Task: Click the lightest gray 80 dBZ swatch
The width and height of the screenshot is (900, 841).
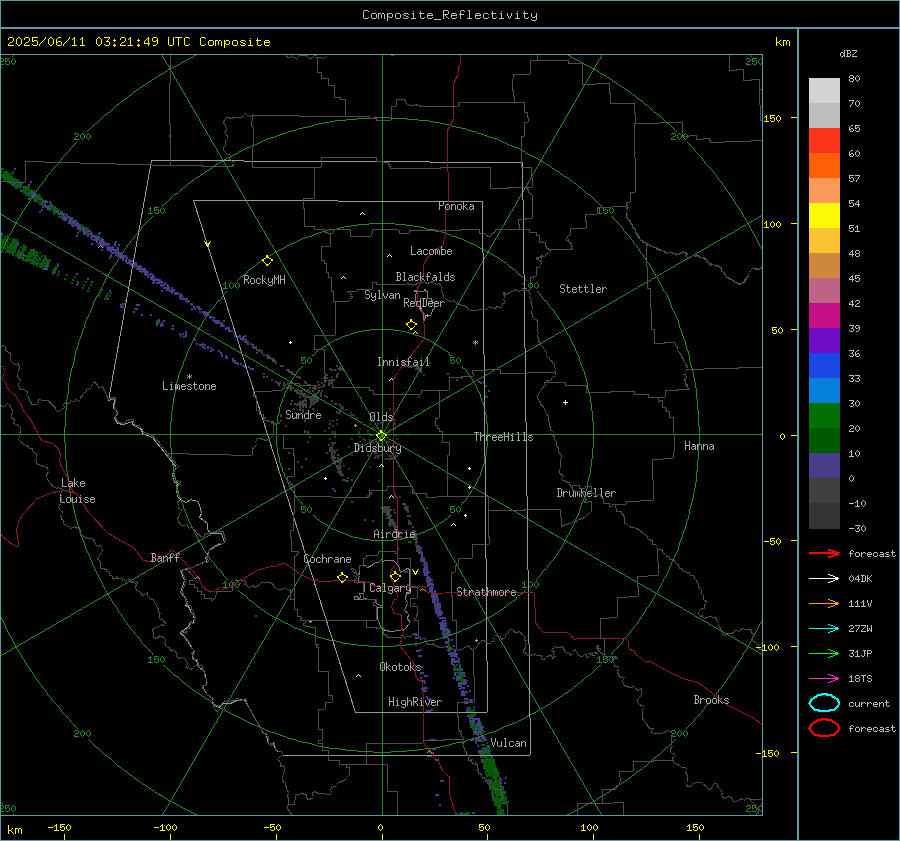Action: pyautogui.click(x=824, y=91)
